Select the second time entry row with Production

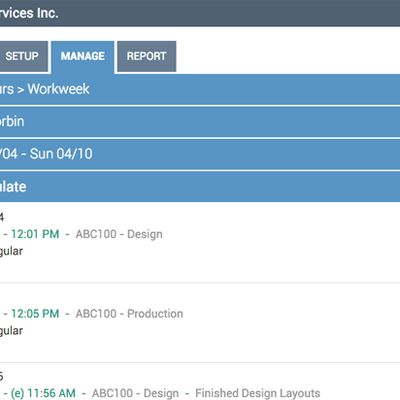coord(200,323)
